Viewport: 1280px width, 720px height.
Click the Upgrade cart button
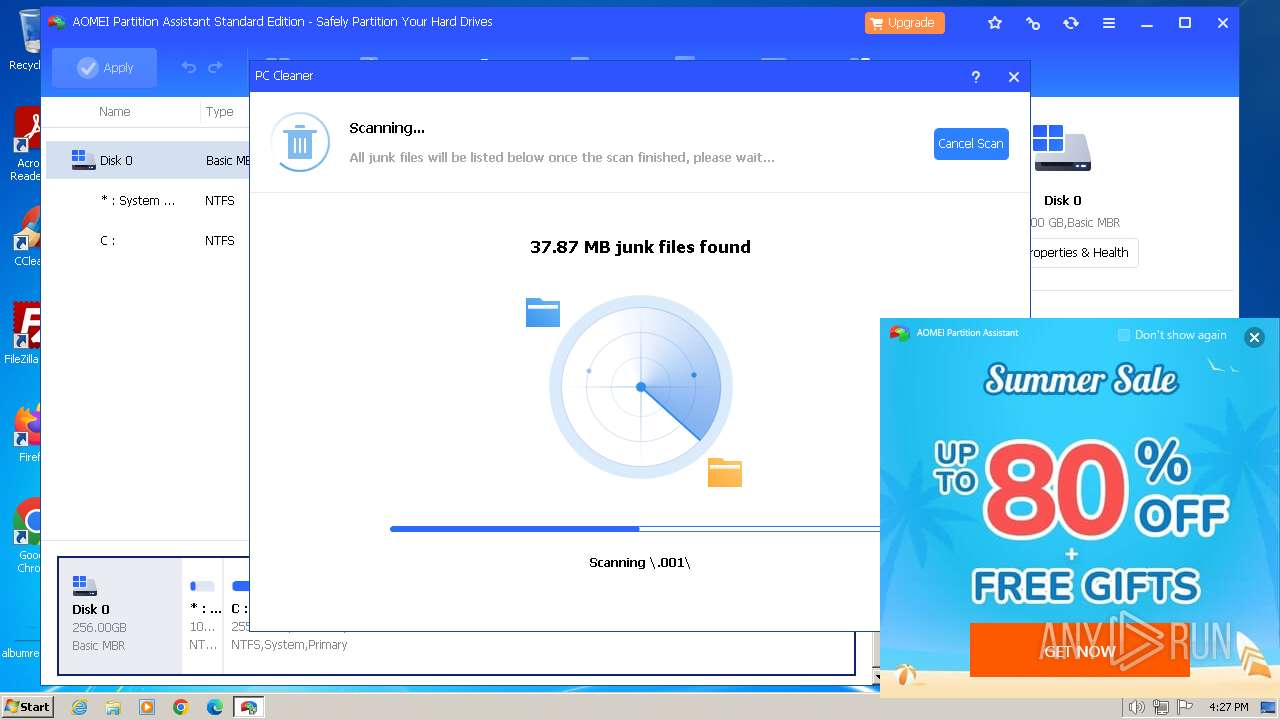[905, 23]
